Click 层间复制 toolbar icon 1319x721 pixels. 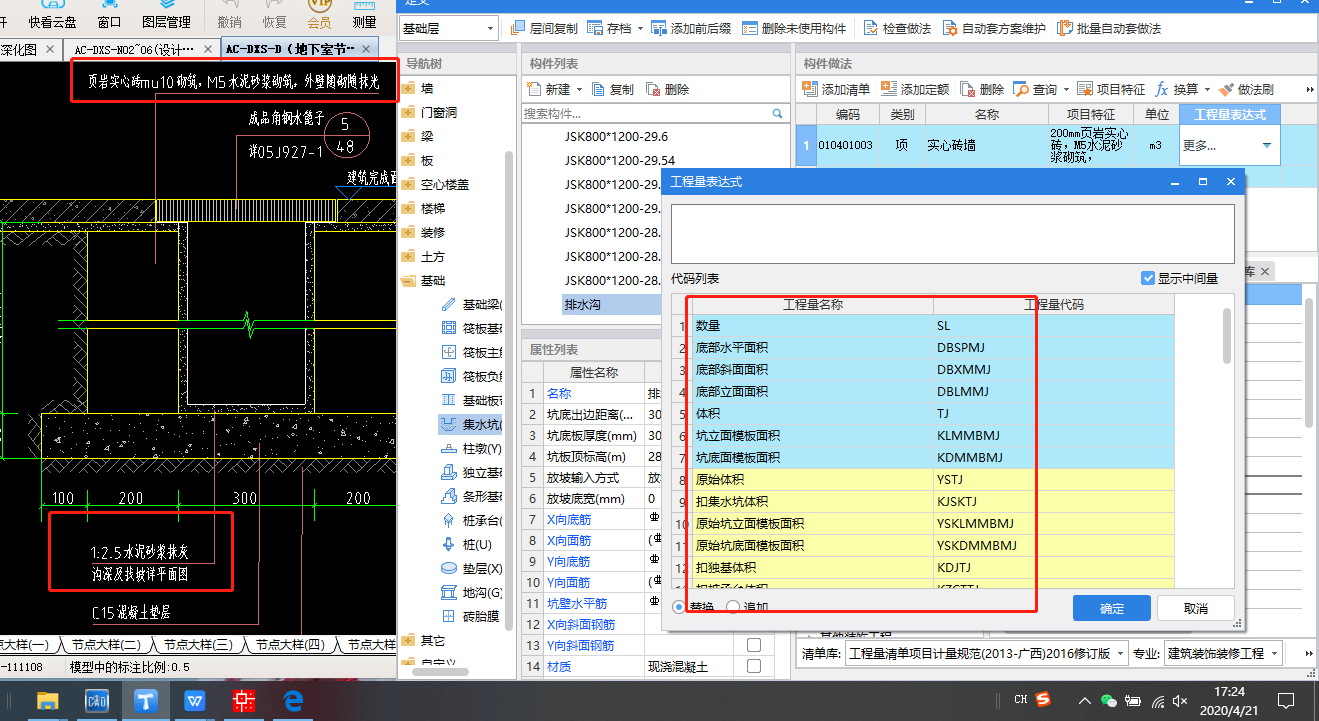(x=543, y=28)
